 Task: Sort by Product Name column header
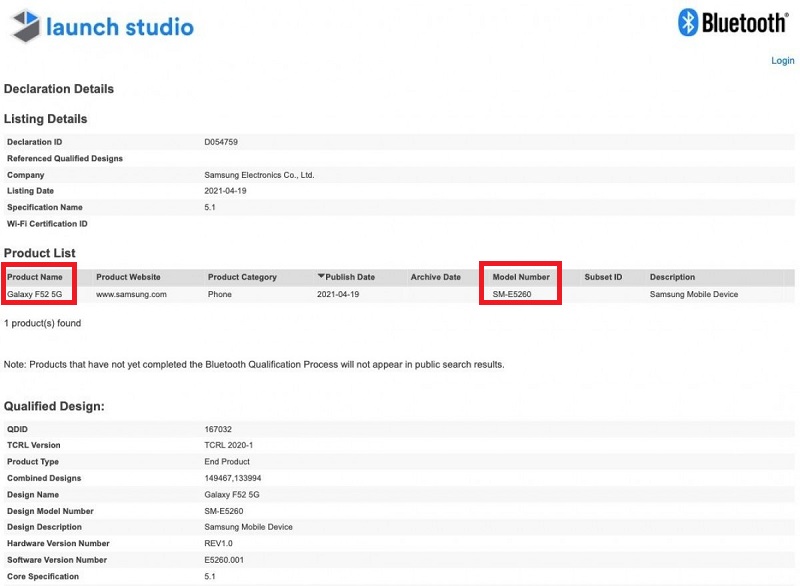tap(35, 277)
